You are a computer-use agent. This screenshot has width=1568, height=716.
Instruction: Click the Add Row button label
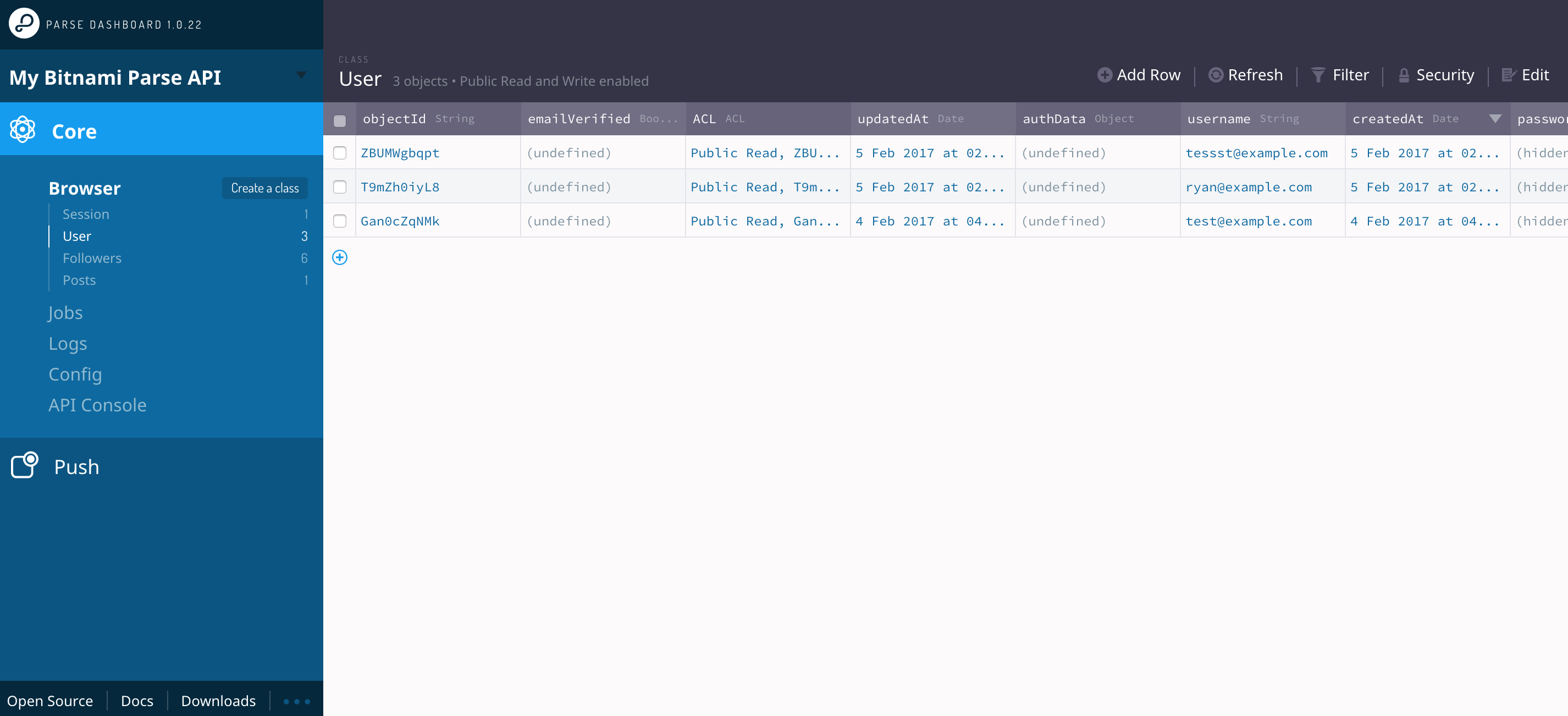click(x=1149, y=75)
